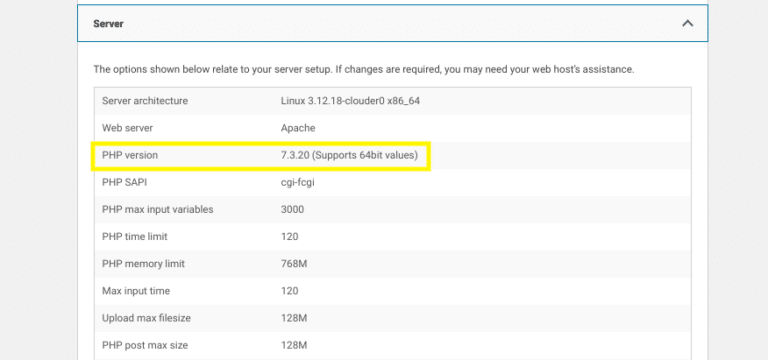
Task: Select the PHP SAPI row label
Action: [124, 182]
